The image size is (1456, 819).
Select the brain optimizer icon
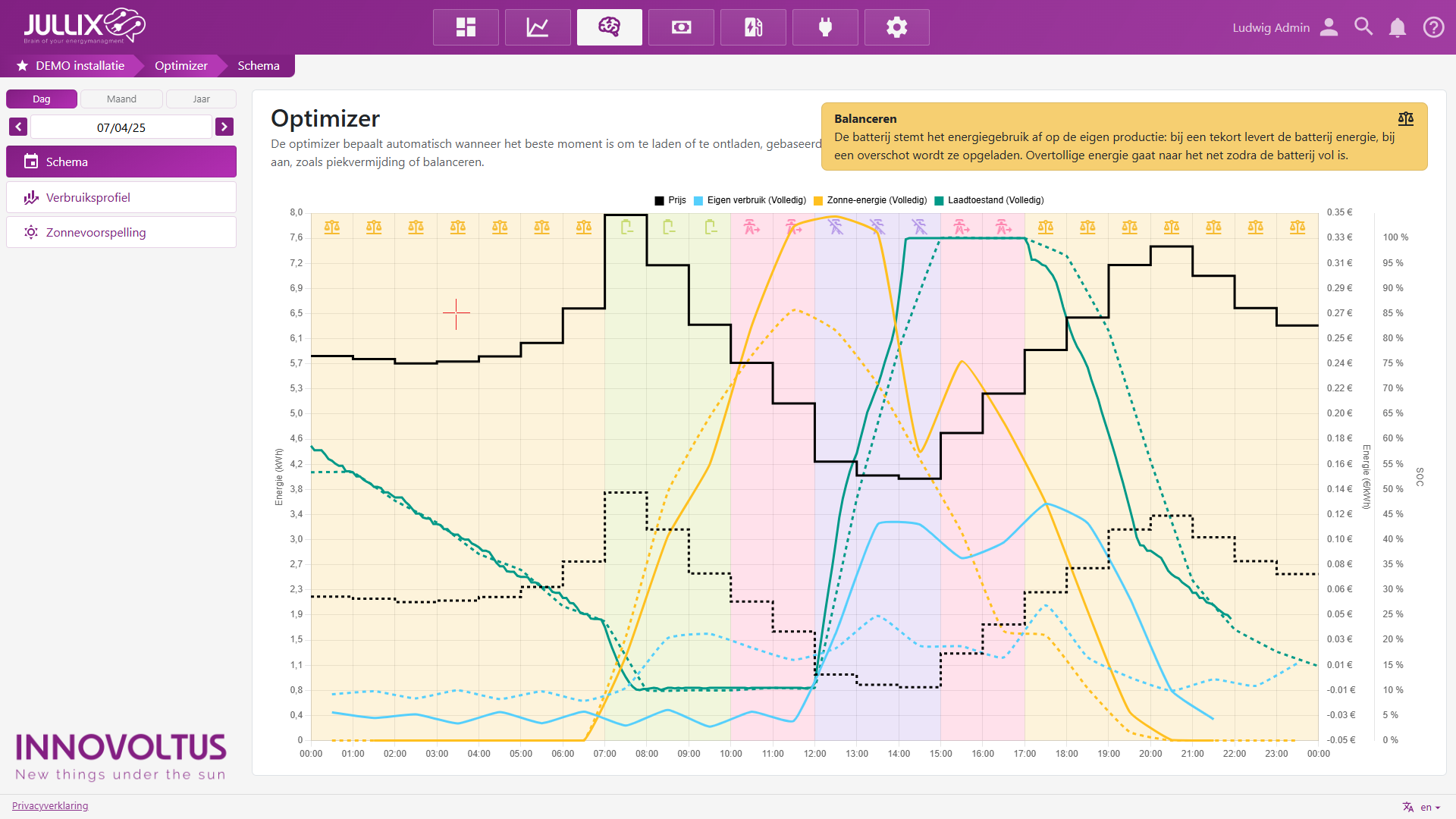pyautogui.click(x=609, y=27)
